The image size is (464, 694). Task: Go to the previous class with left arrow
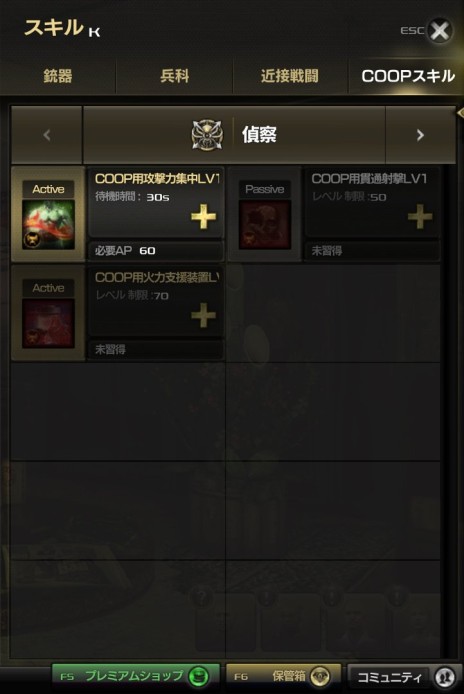tap(47, 135)
